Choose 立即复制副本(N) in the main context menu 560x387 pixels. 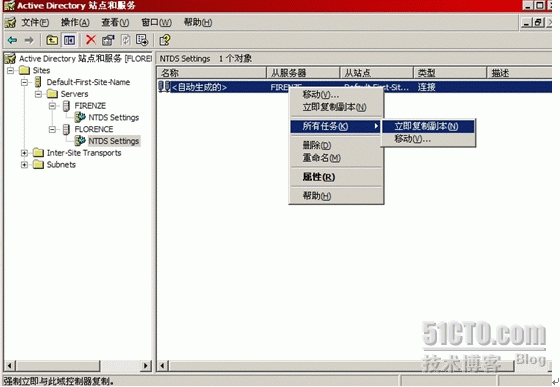(x=336, y=107)
